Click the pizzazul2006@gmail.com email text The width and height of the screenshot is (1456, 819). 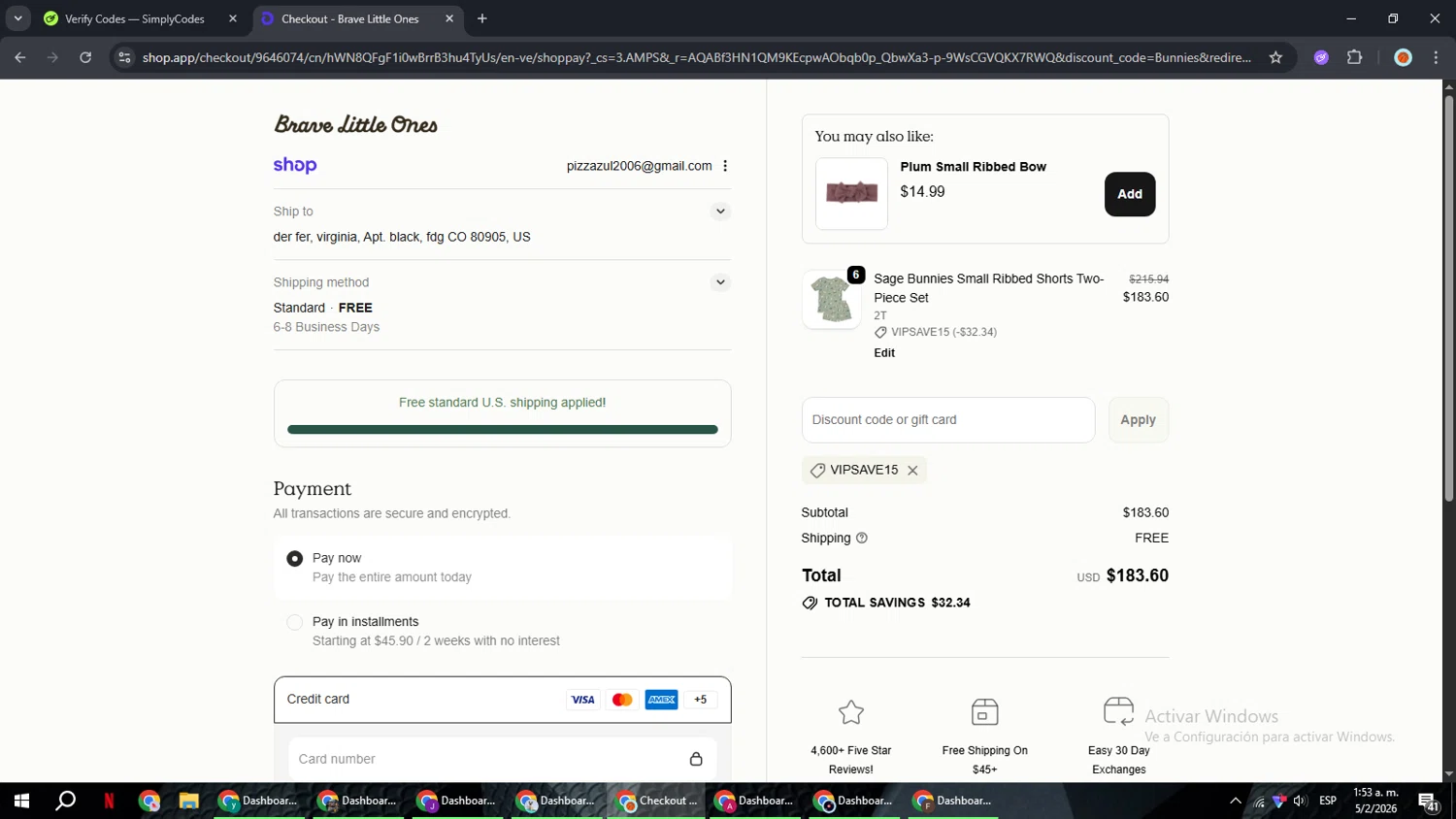coord(639,166)
